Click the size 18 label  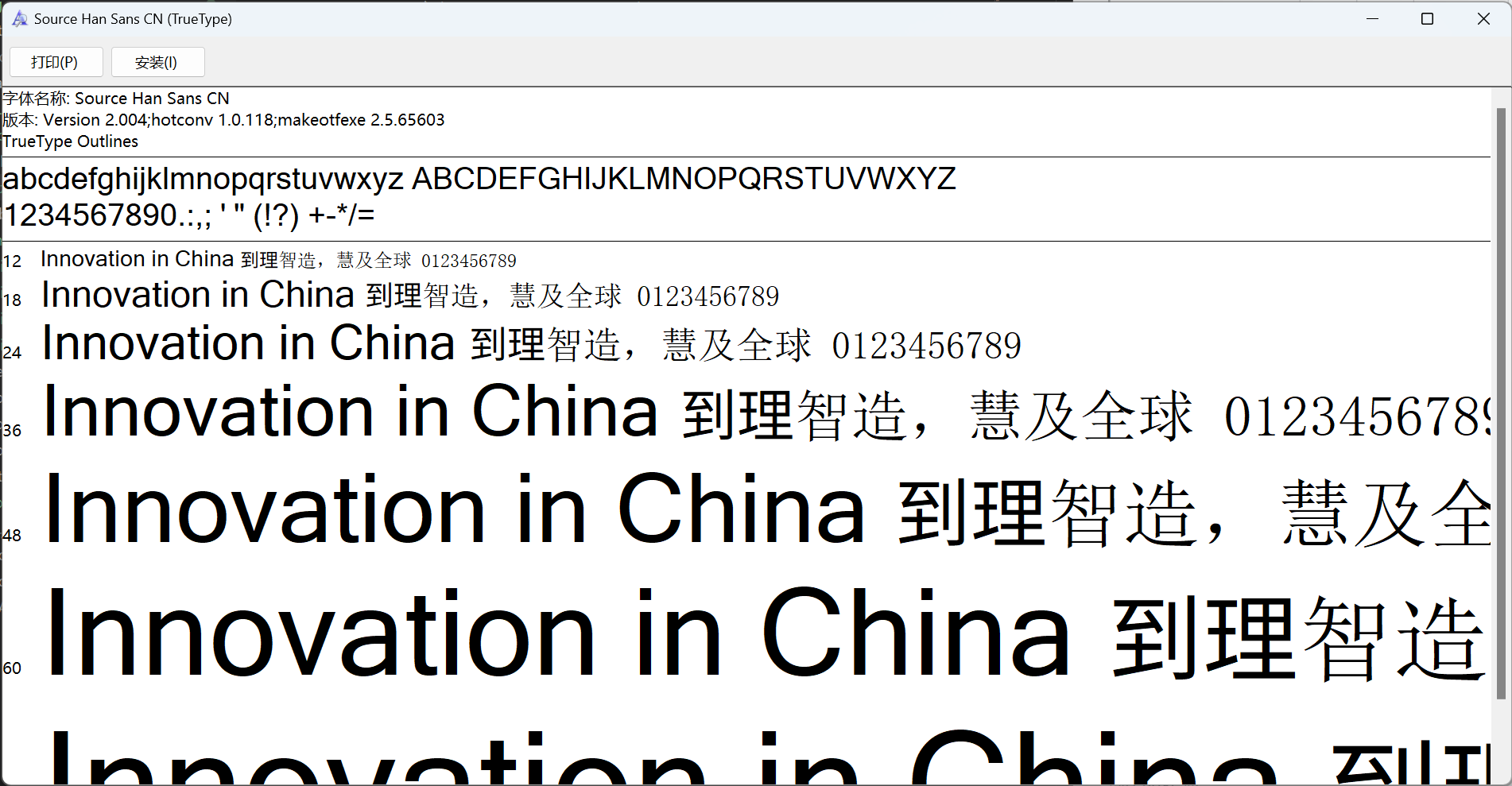(x=12, y=300)
